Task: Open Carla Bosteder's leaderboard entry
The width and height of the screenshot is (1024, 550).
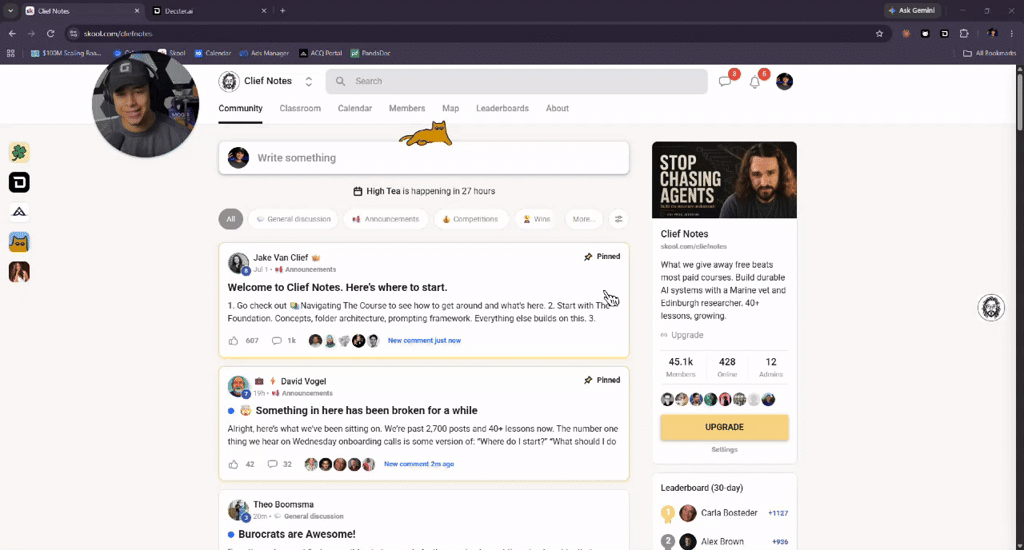Action: 724,513
